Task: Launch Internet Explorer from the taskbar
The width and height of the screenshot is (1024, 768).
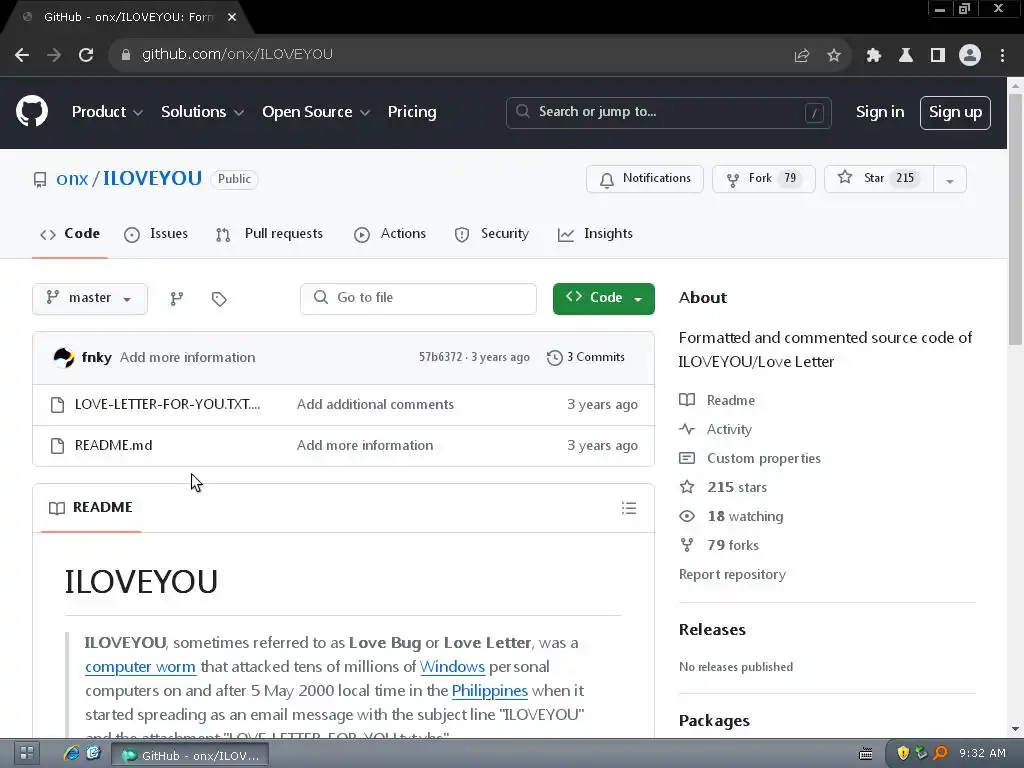Action: [x=71, y=753]
